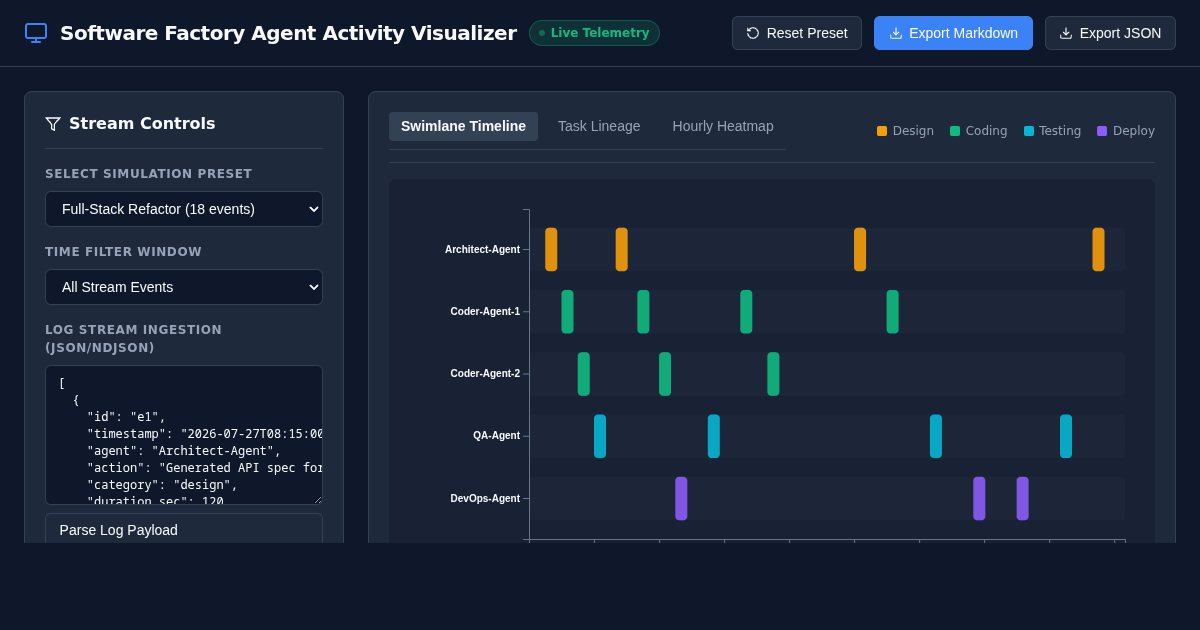Select the first QA-Agent testing event bar
The image size is (1200, 630).
pos(600,436)
